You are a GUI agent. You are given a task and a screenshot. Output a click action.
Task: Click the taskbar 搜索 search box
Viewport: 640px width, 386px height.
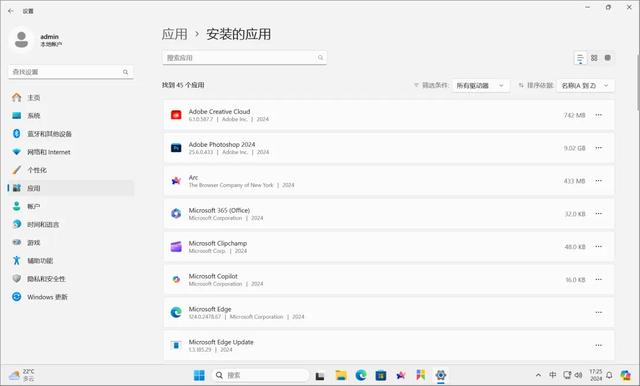click(260, 375)
